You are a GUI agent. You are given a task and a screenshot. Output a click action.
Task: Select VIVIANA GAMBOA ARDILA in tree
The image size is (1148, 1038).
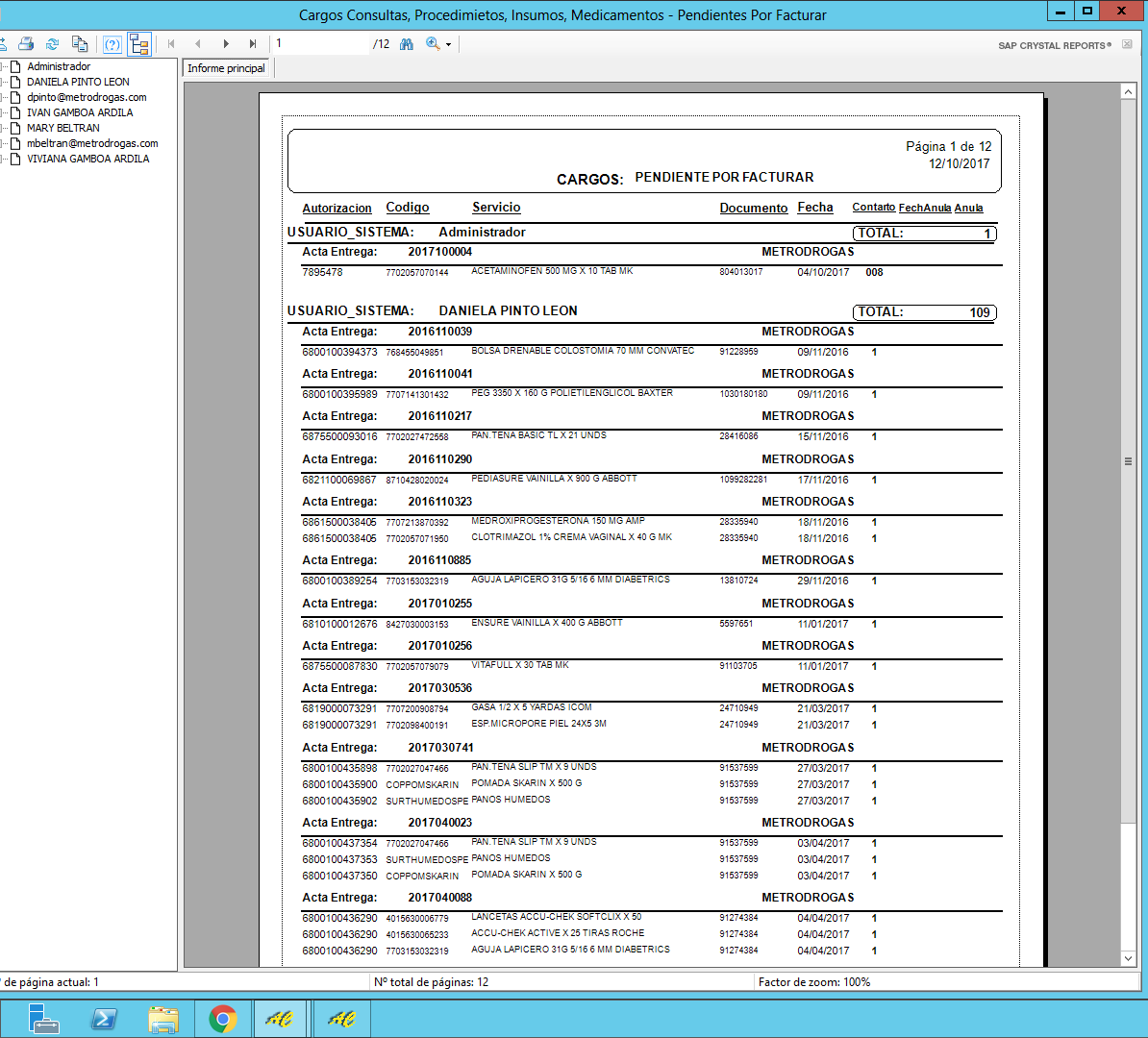click(x=87, y=159)
